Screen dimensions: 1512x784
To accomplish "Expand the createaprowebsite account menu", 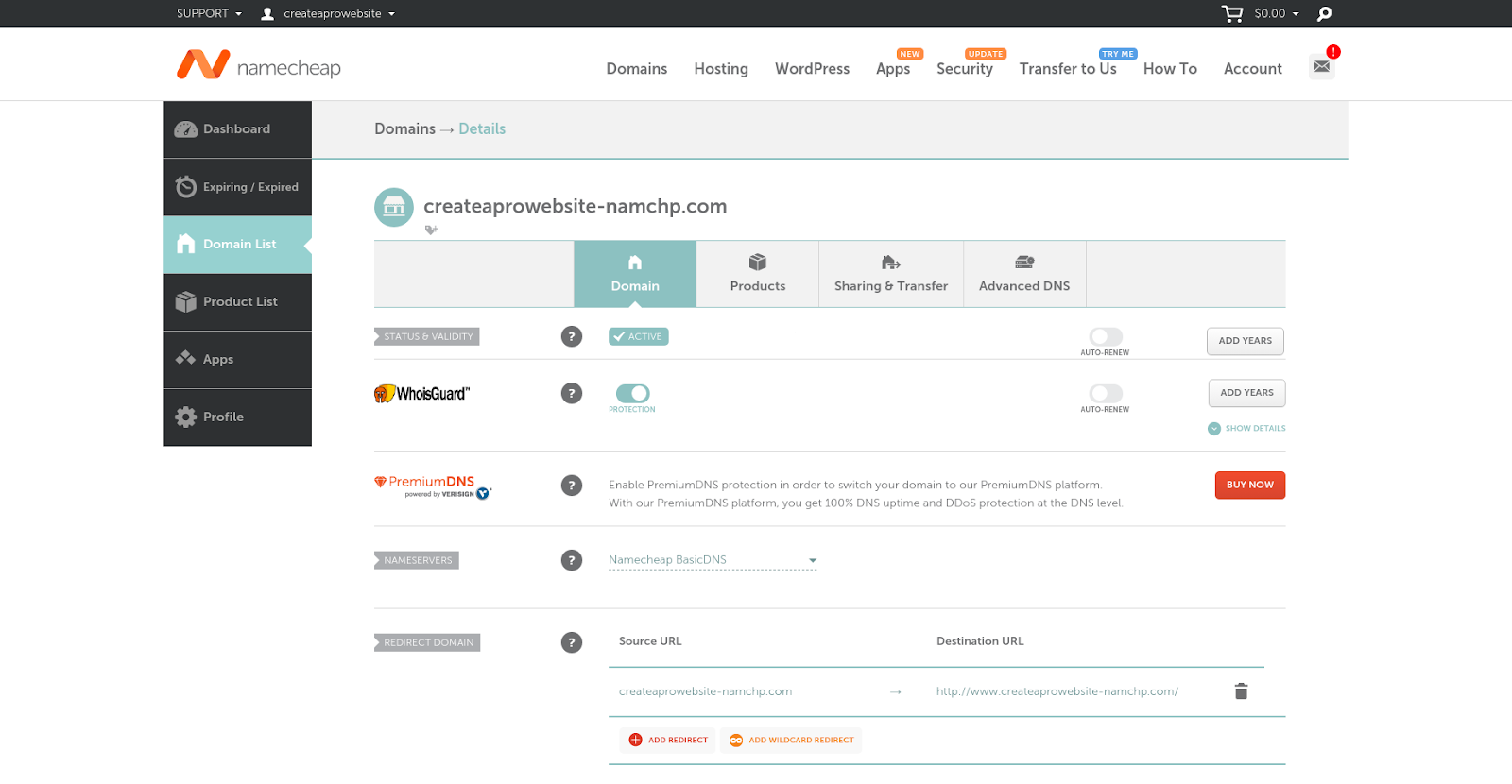I will click(x=339, y=13).
